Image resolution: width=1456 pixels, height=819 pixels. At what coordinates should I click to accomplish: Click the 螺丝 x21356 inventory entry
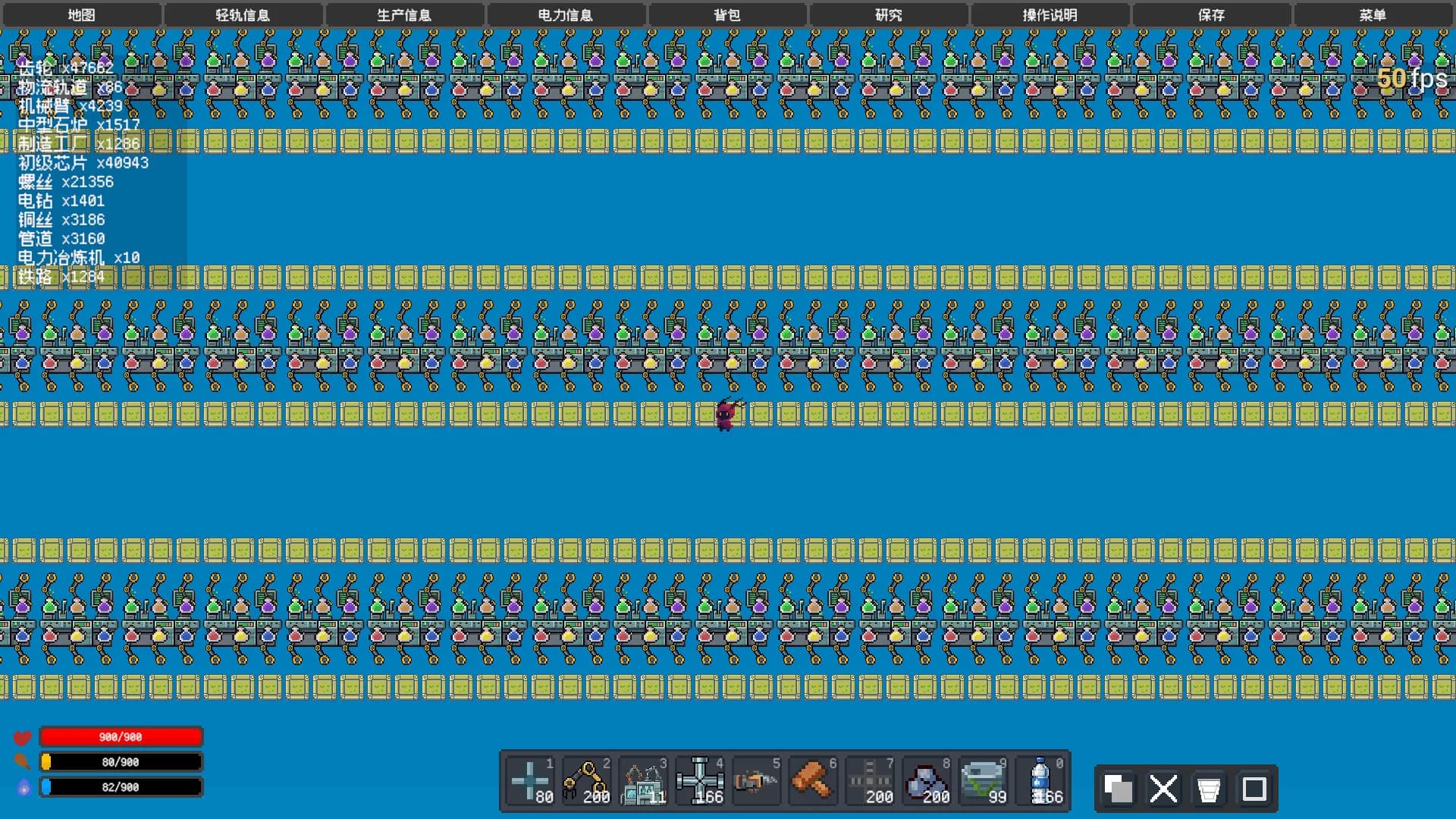pyautogui.click(x=66, y=182)
